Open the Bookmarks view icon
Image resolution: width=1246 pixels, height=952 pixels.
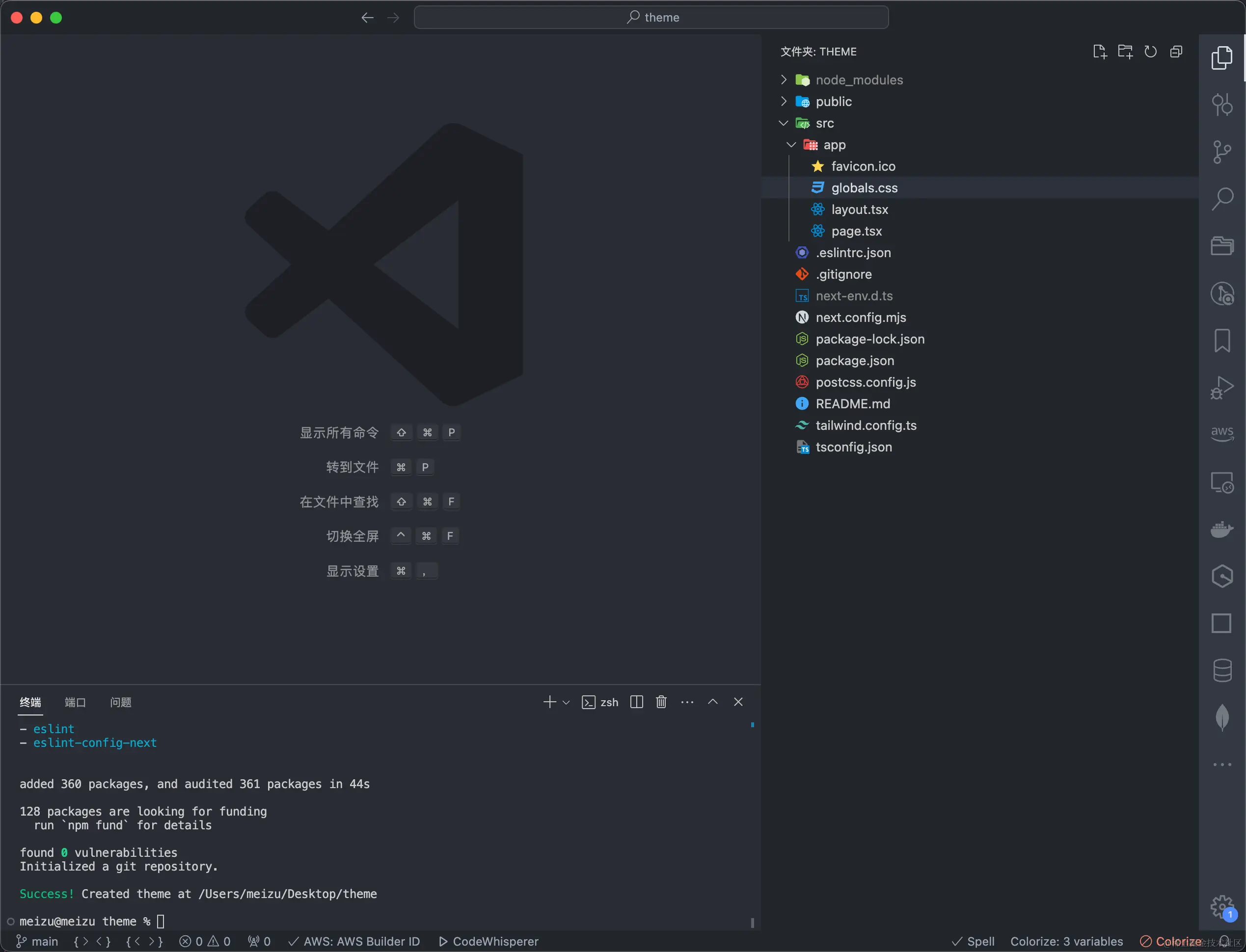1221,341
